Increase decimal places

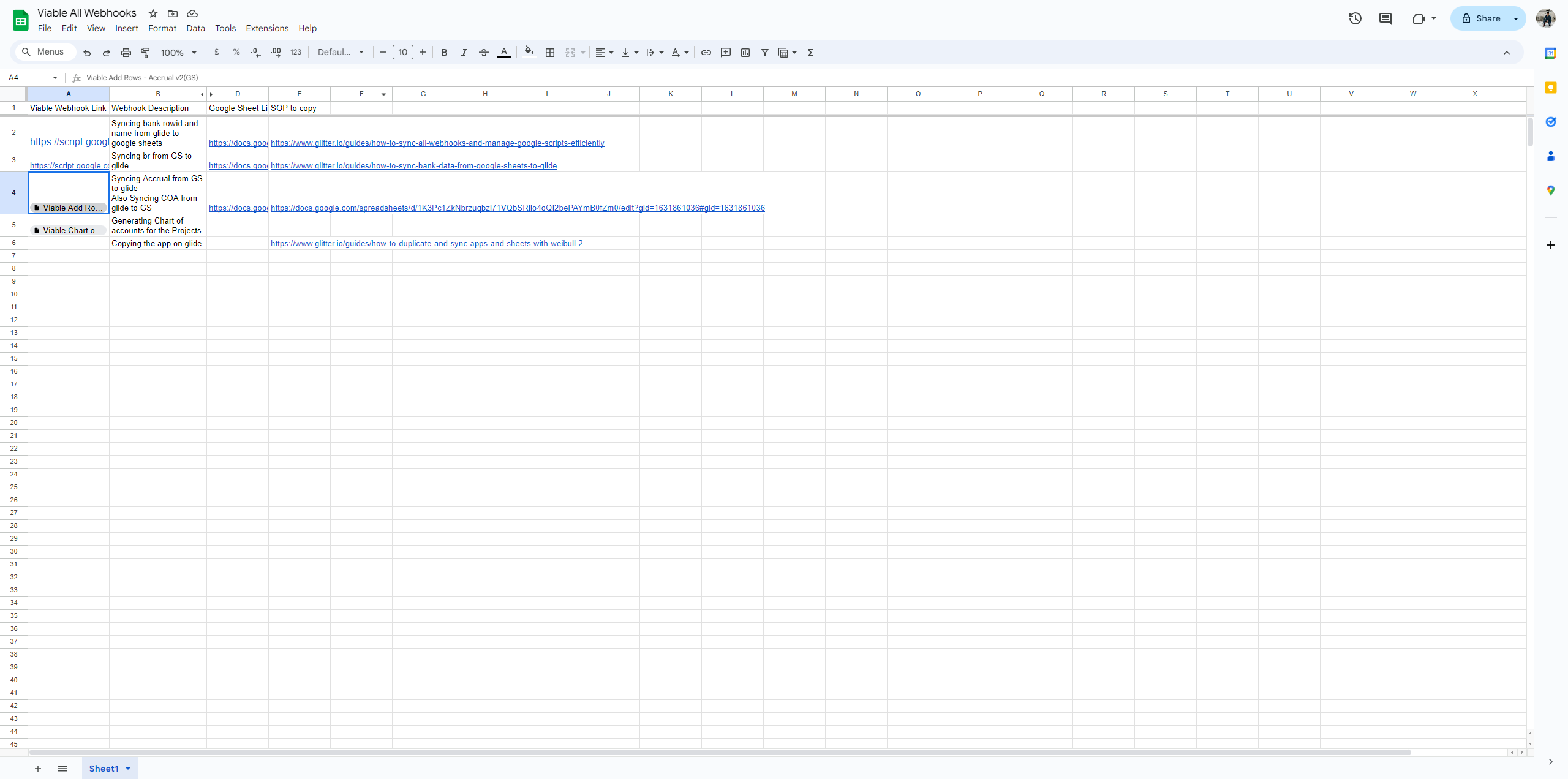tap(276, 53)
